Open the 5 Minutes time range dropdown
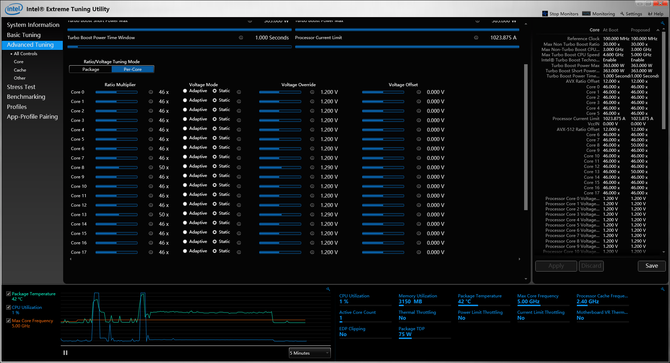The image size is (670, 363). pos(309,353)
